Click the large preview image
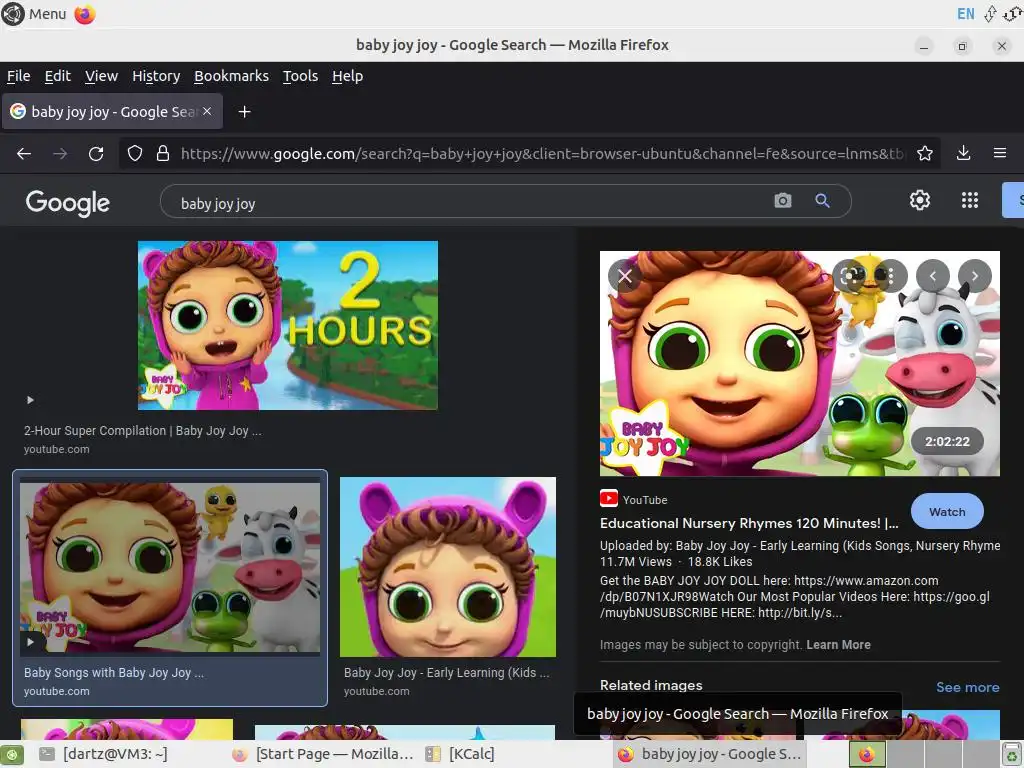The width and height of the screenshot is (1024, 768). 799,363
